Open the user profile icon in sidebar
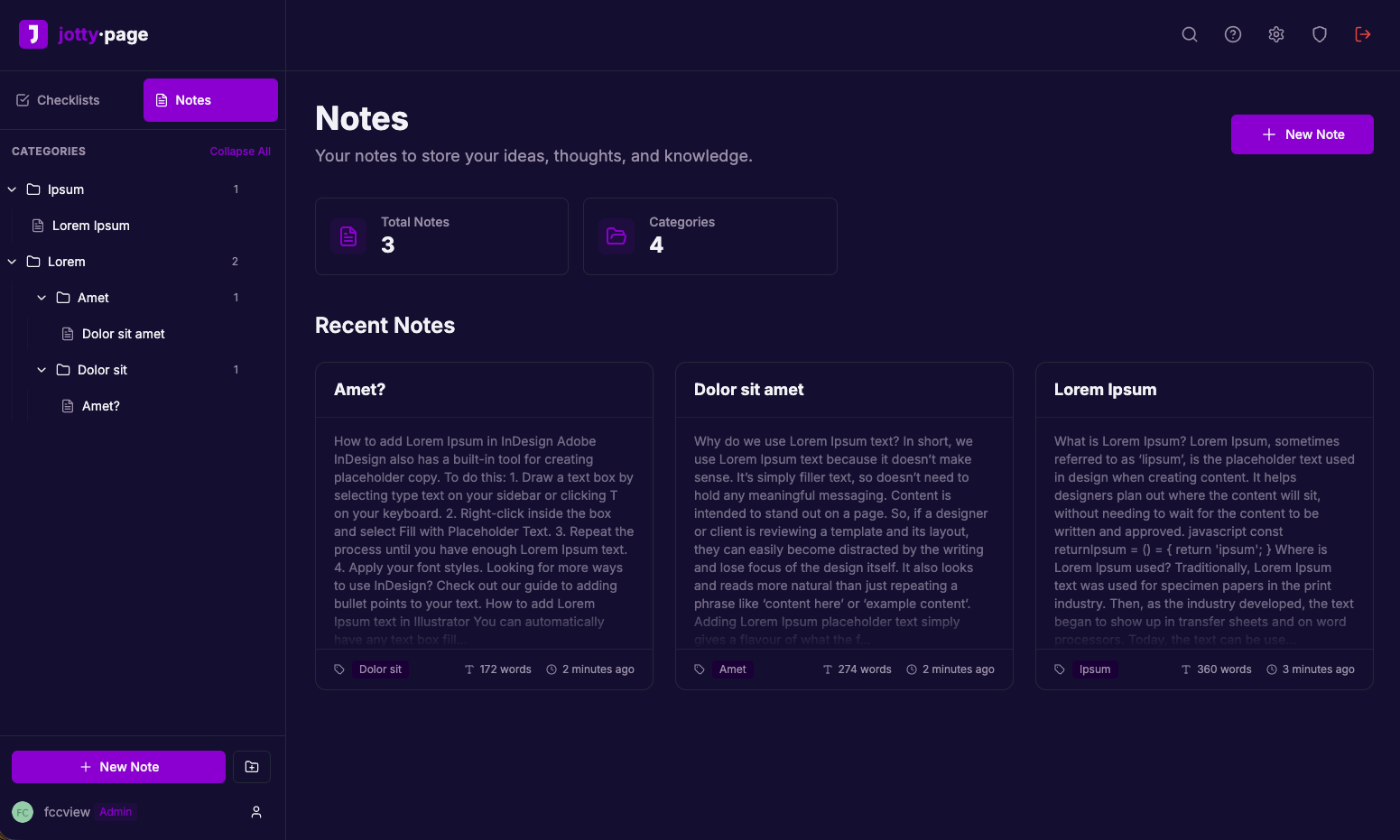The image size is (1400, 840). [x=256, y=812]
